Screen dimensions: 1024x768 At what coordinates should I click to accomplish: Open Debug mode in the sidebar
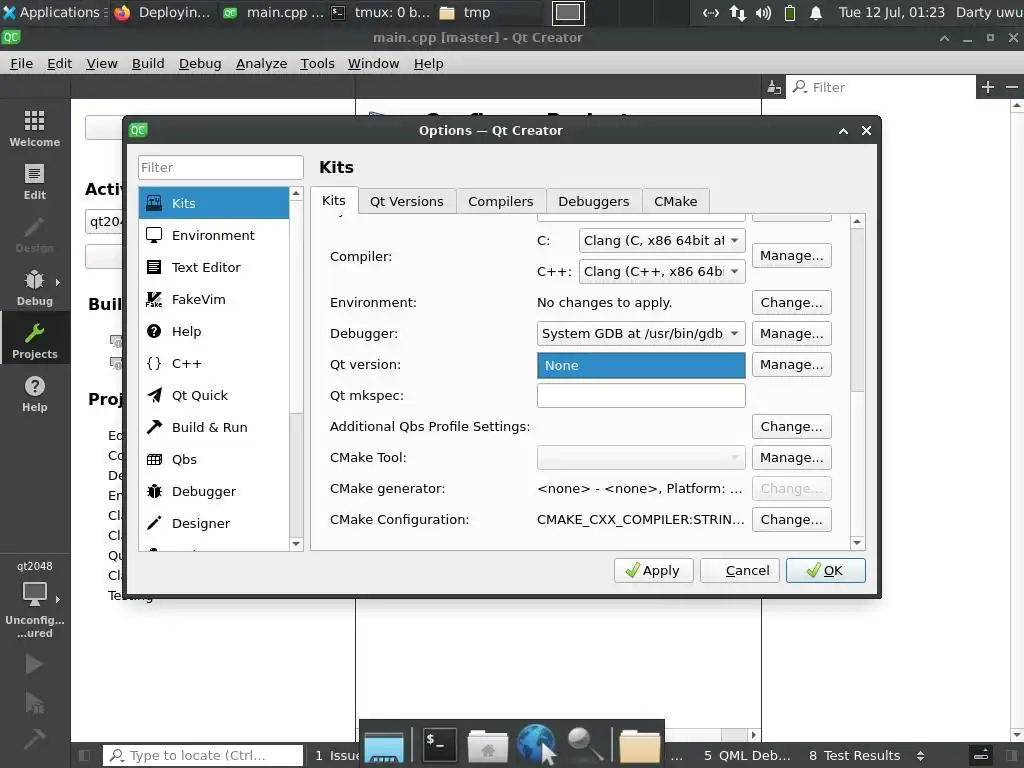pos(35,287)
